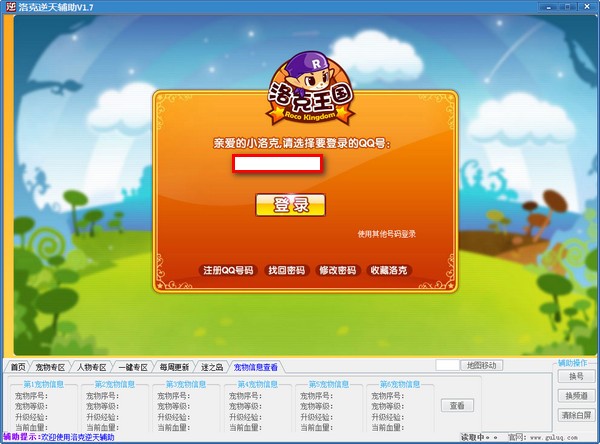Click the 辅助操作 group label
The width and height of the screenshot is (600, 444).
tap(572, 363)
